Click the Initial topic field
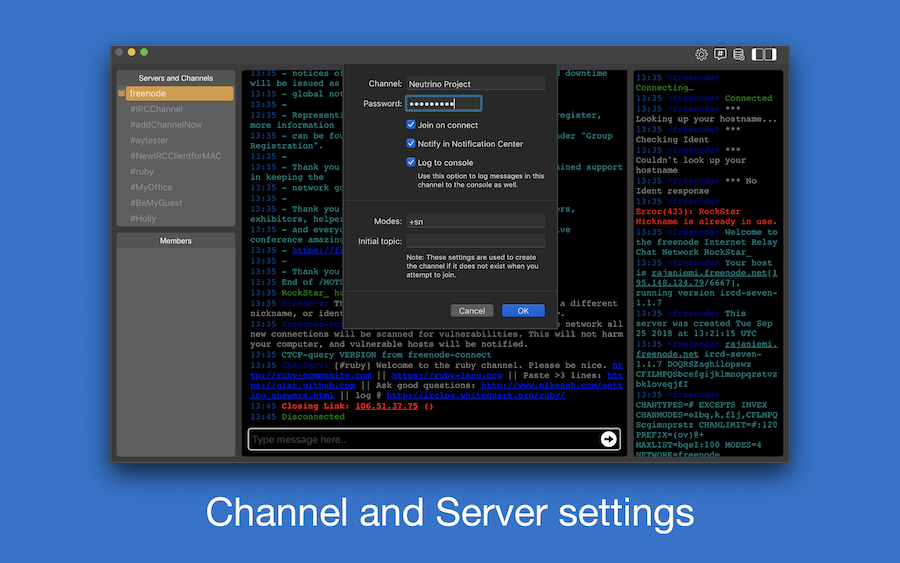This screenshot has height=563, width=900. click(475, 241)
